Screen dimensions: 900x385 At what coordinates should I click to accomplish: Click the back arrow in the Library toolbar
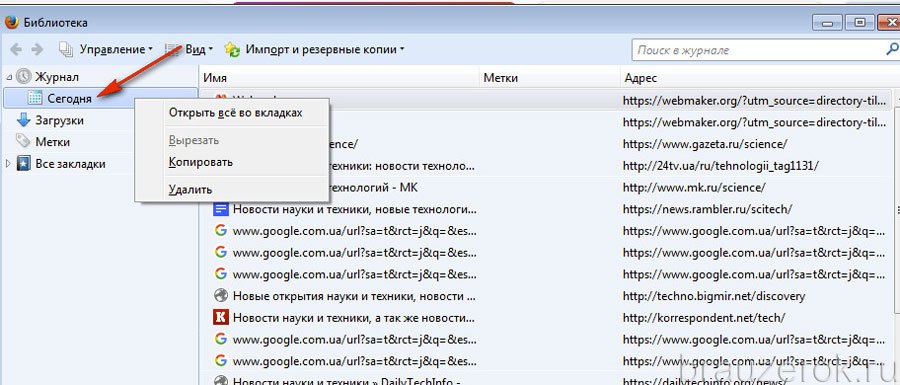pyautogui.click(x=15, y=50)
